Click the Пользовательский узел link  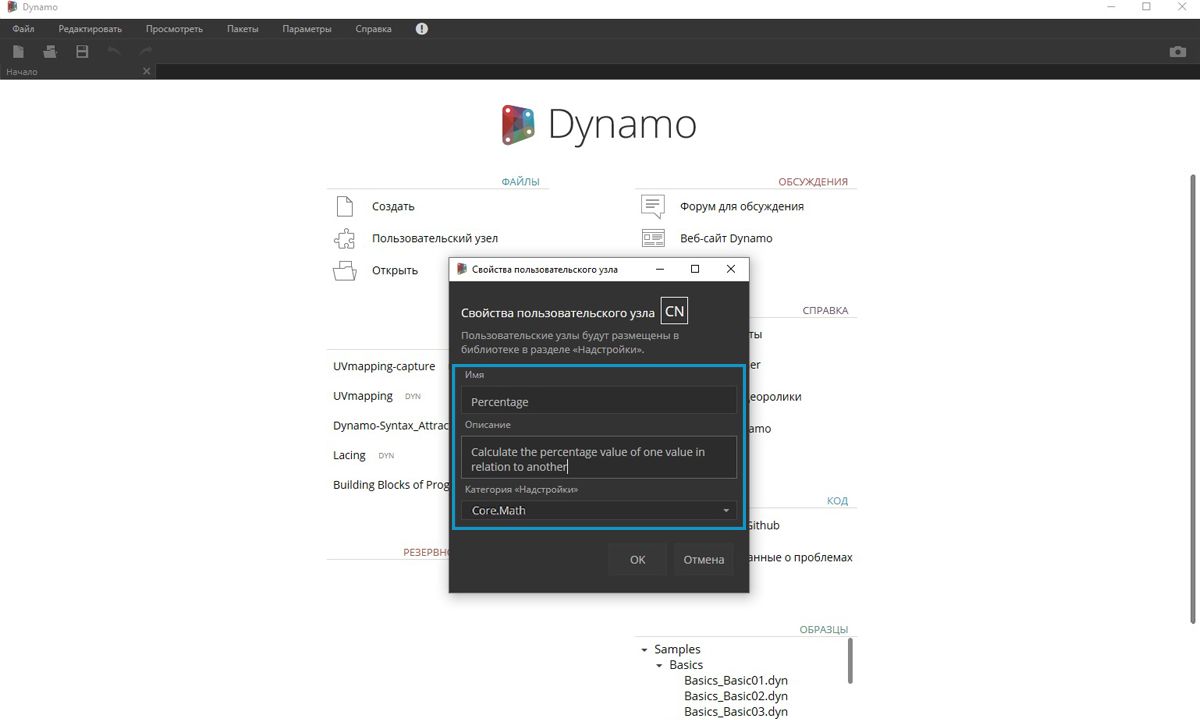click(x=435, y=238)
